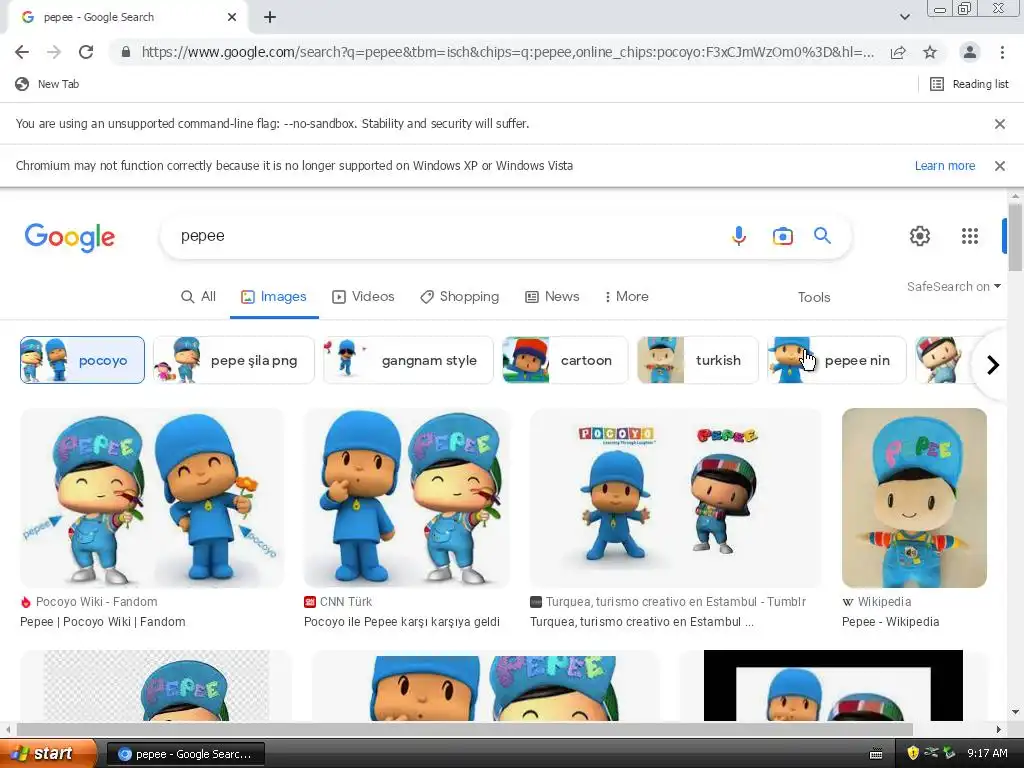Open a new browser tab
The width and height of the screenshot is (1024, 768).
[x=270, y=17]
